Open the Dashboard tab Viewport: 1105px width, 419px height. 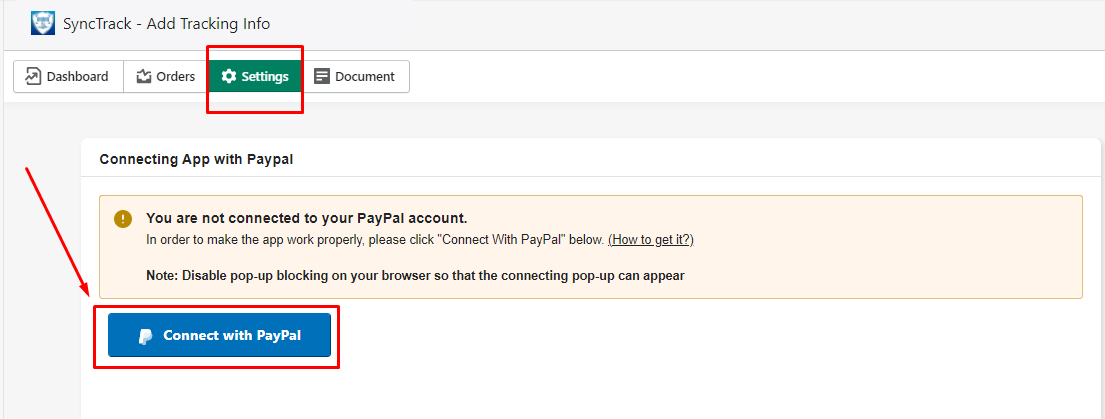(x=68, y=76)
